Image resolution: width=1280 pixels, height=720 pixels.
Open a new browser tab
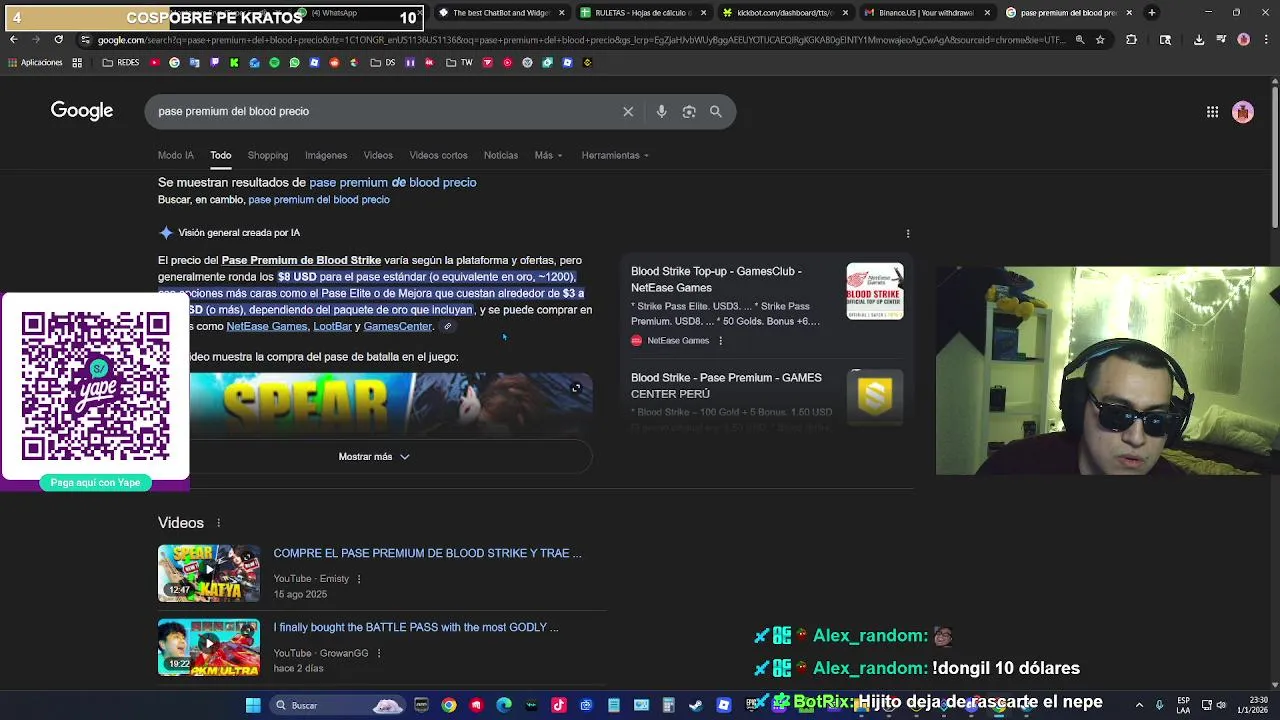click(x=1152, y=13)
